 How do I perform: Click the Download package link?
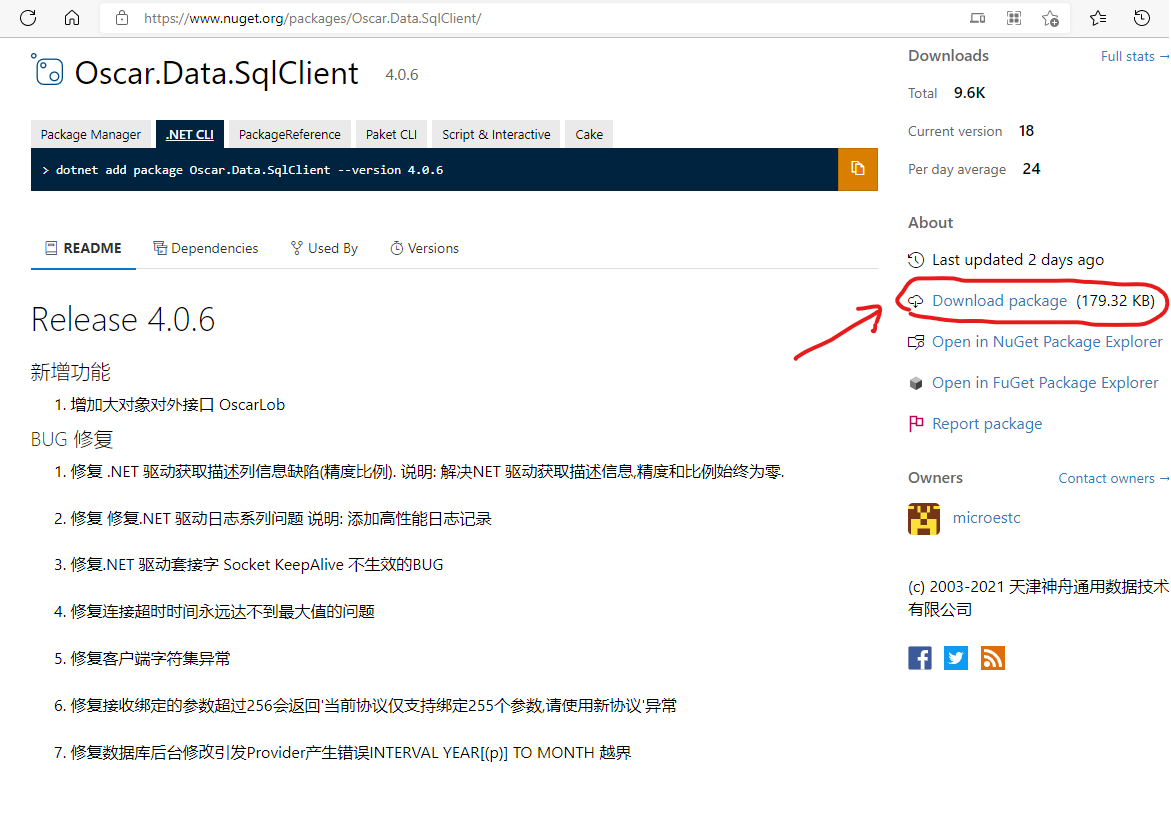[999, 300]
